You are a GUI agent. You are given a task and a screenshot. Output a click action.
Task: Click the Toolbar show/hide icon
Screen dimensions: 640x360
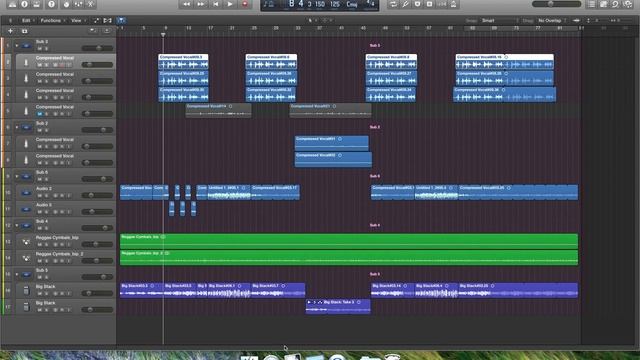[x=37, y=4]
